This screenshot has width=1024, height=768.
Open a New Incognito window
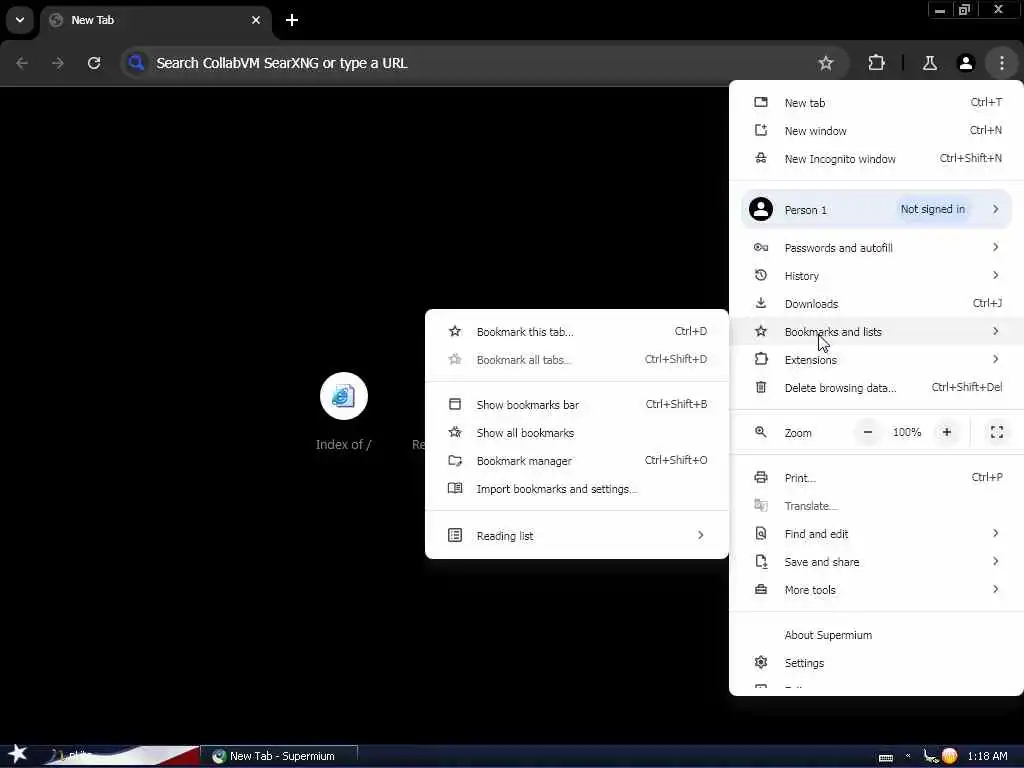coord(876,159)
